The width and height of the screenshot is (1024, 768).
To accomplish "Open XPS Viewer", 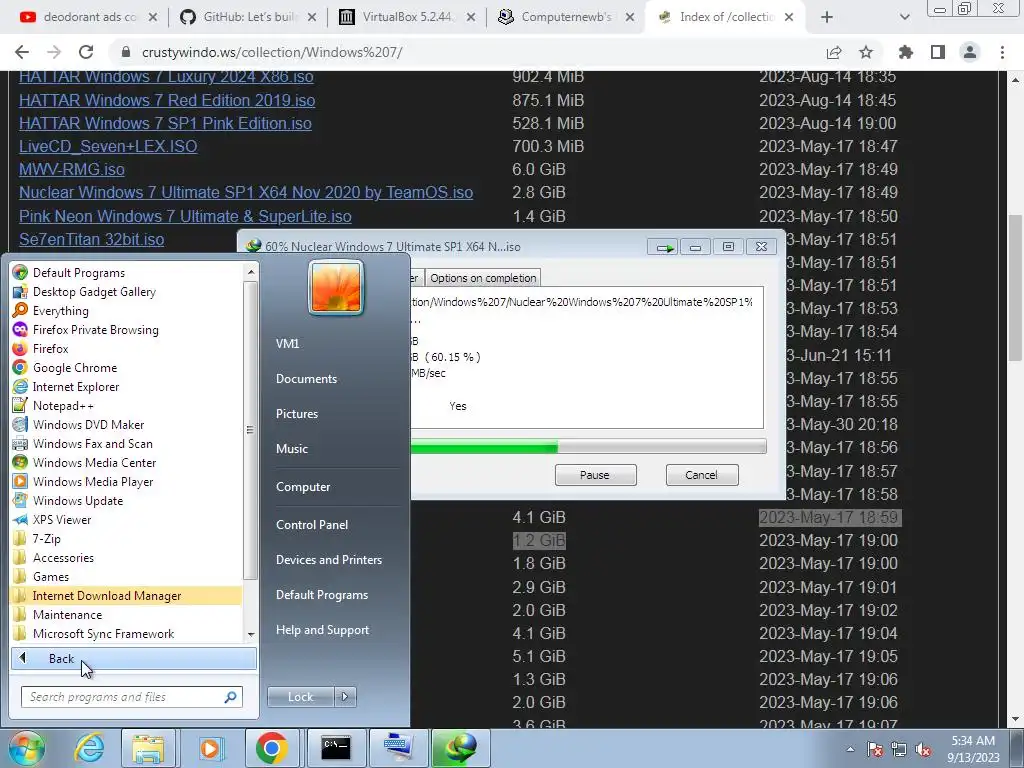I will (x=126, y=519).
